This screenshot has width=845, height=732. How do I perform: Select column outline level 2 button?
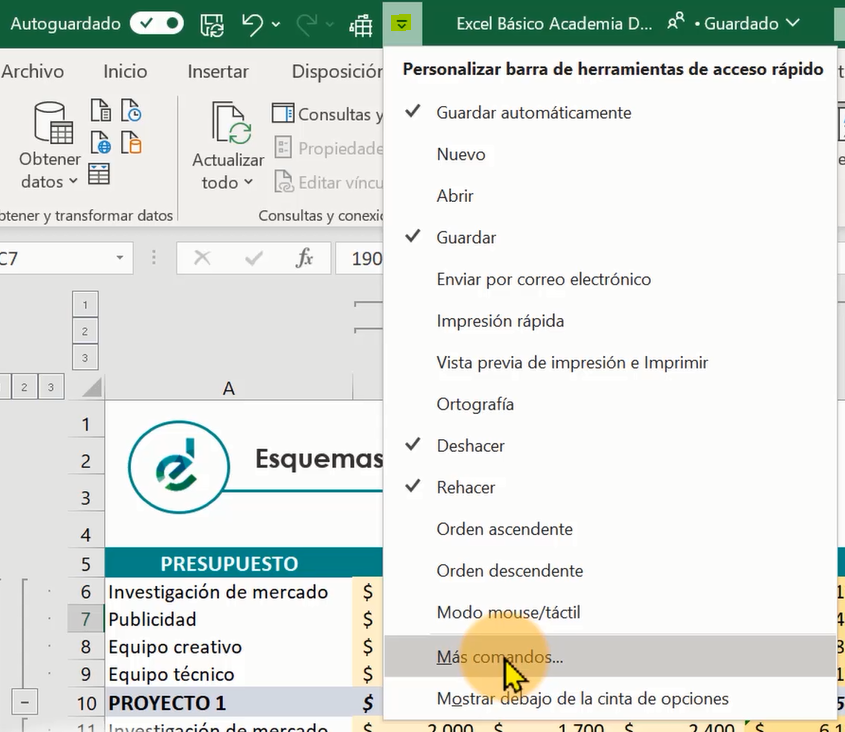tap(85, 331)
